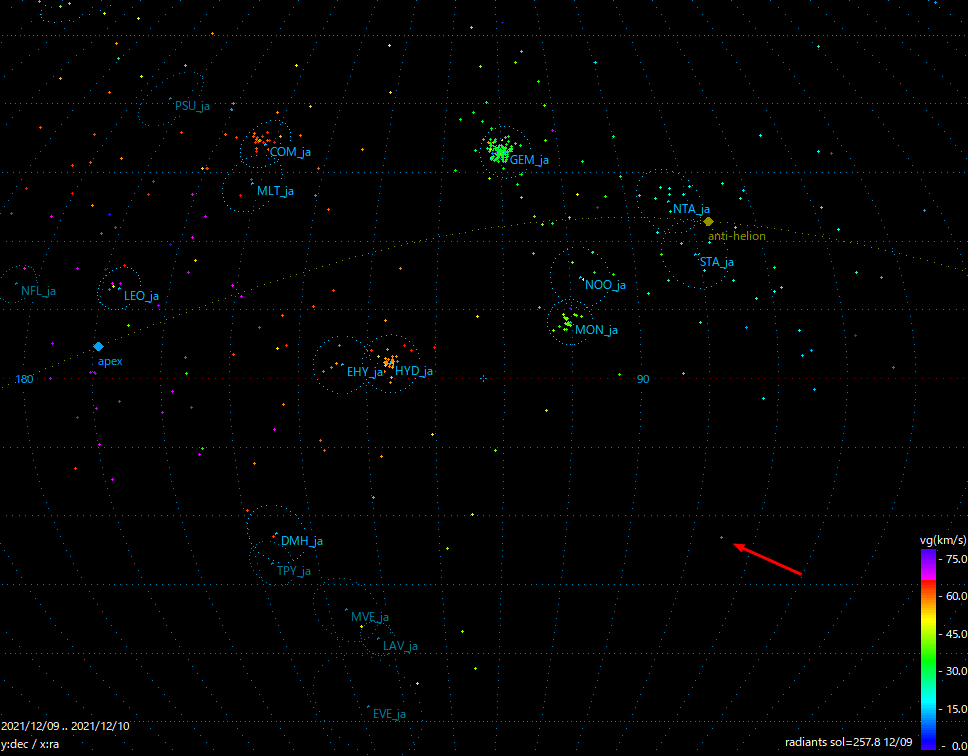Viewport: 968px width, 756px height.
Task: Click the EVE_ja shower label
Action: [x=389, y=715]
